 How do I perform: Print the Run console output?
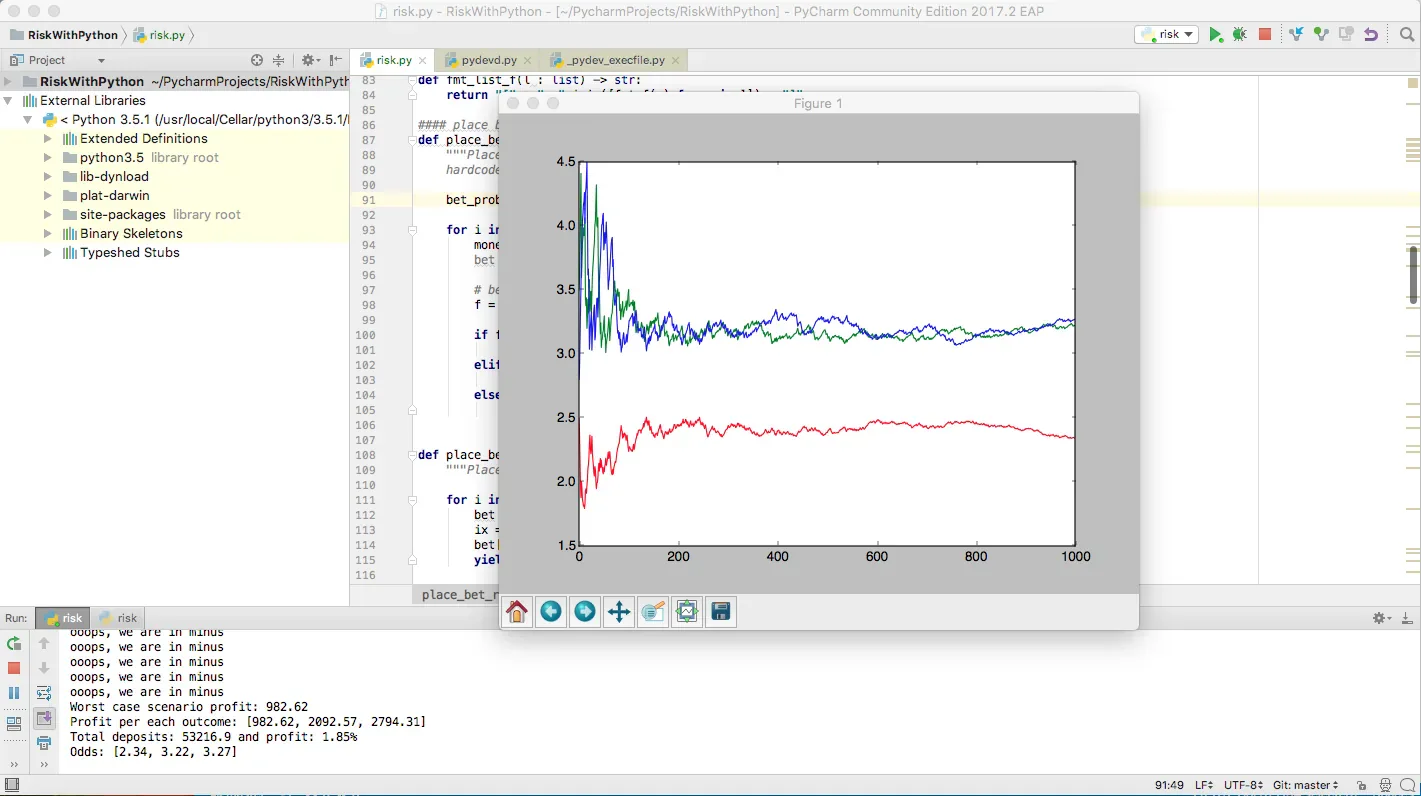click(x=44, y=743)
